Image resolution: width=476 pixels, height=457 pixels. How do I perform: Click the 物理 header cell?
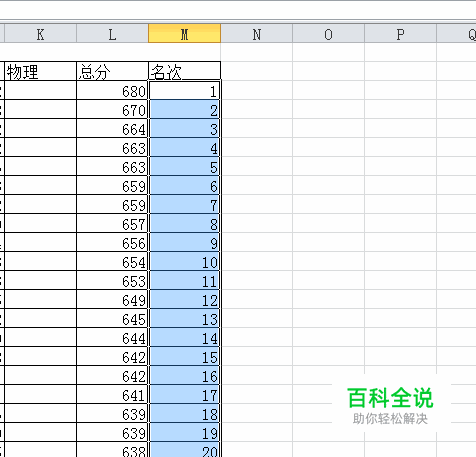[40, 71]
